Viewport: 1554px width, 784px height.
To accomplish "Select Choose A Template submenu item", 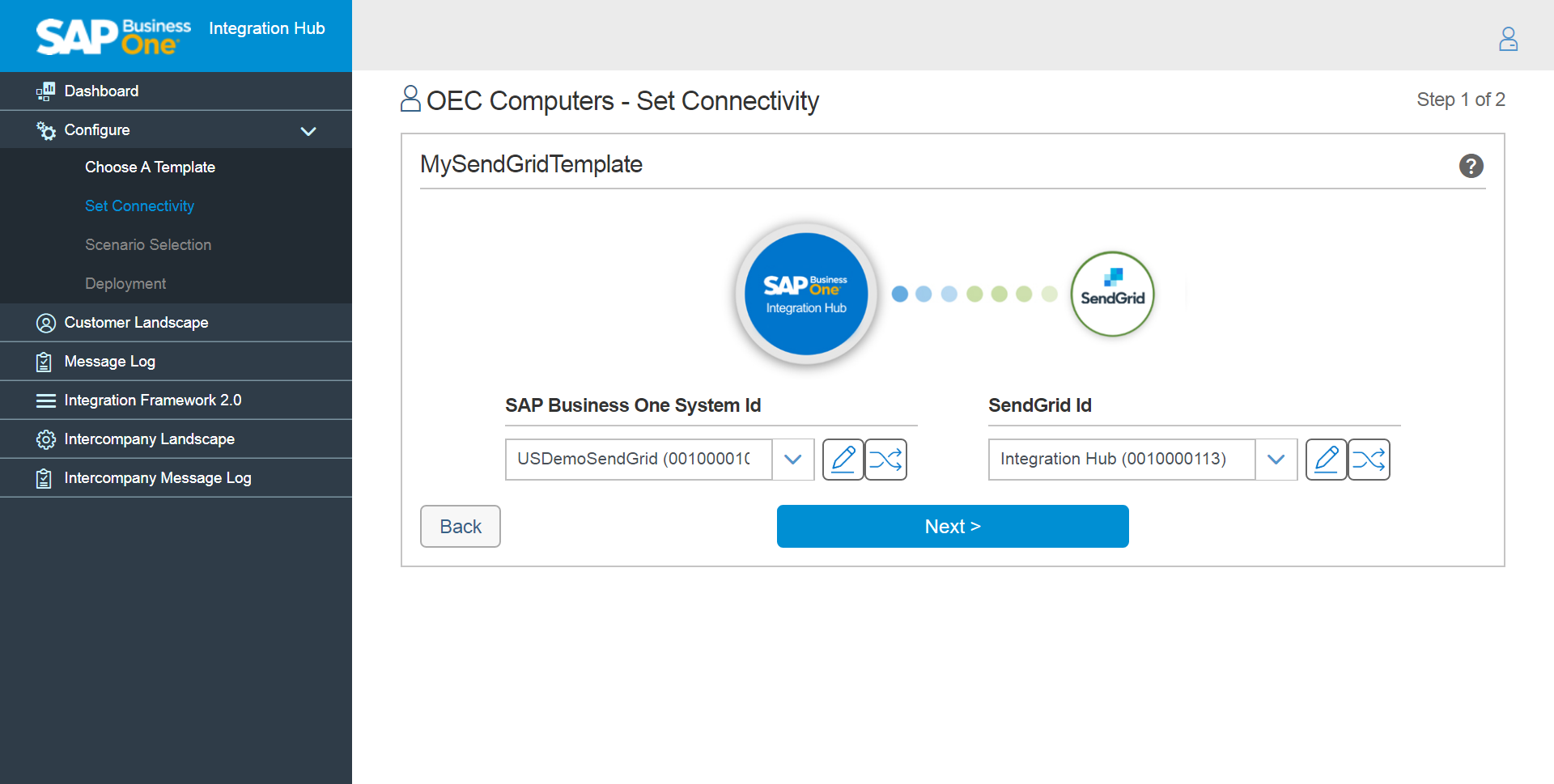I will coord(150,167).
